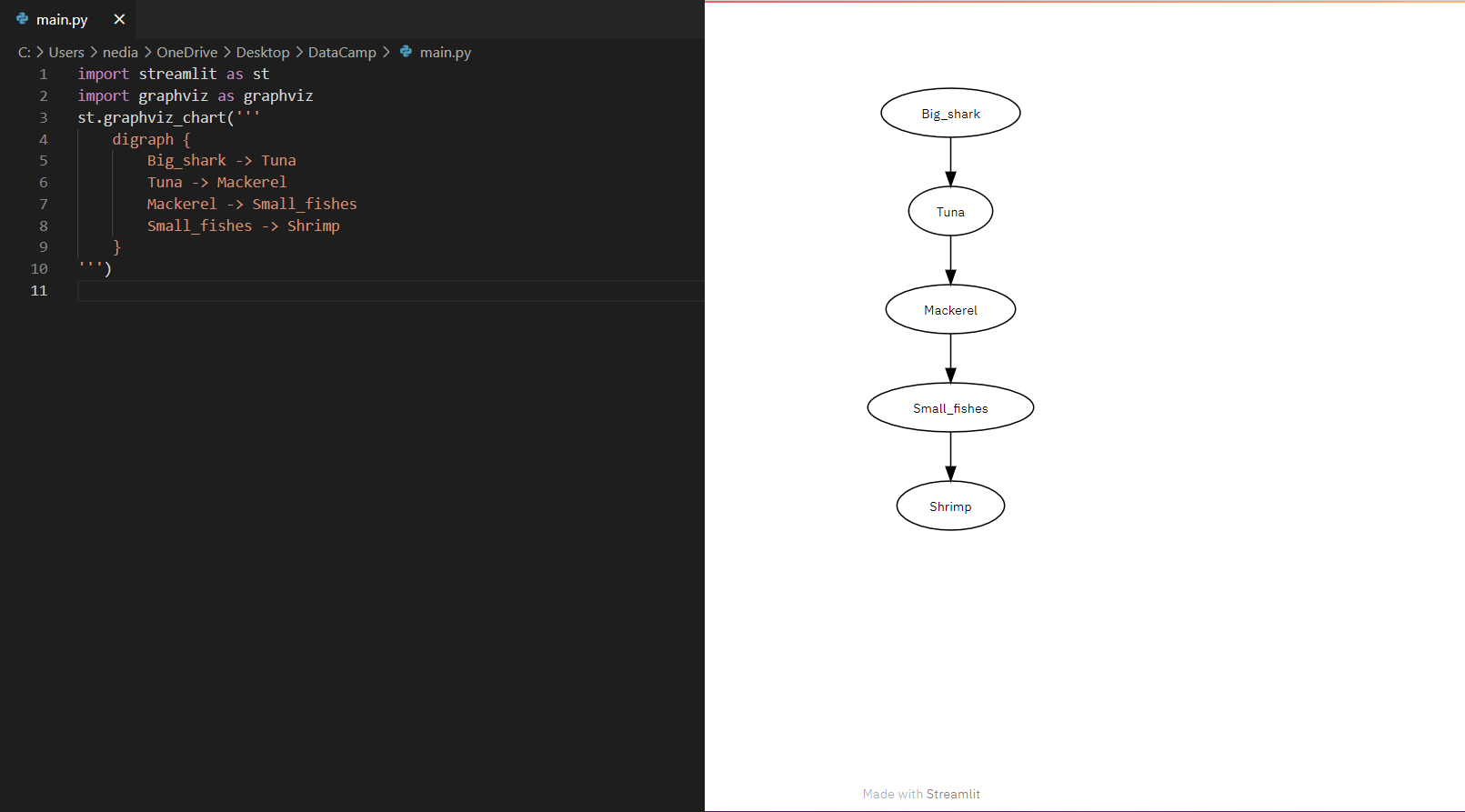Select the main.py editor tab

click(x=68, y=19)
